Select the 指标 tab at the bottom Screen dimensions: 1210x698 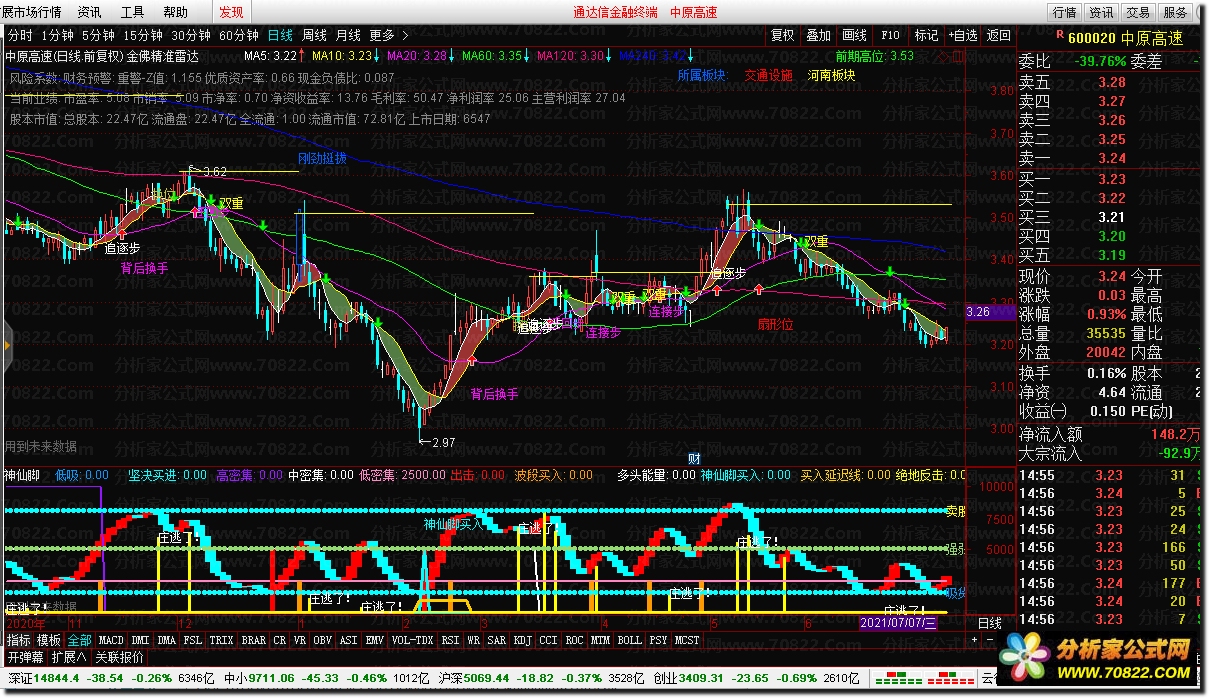(x=19, y=640)
